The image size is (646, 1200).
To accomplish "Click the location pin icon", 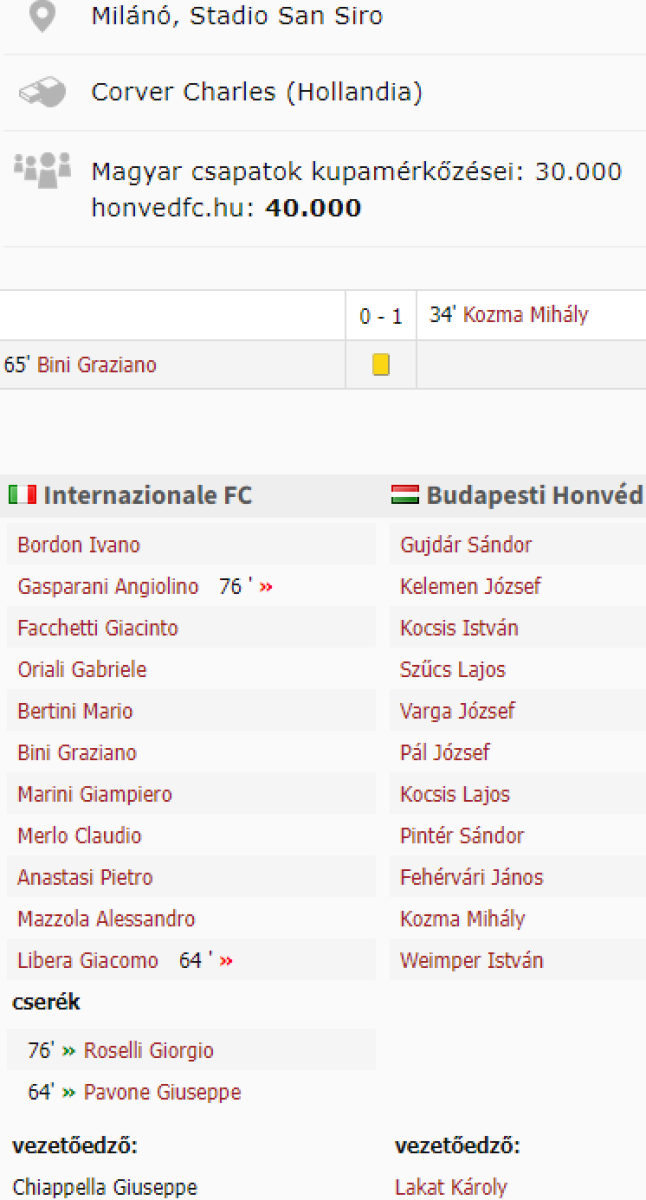I will [x=42, y=16].
